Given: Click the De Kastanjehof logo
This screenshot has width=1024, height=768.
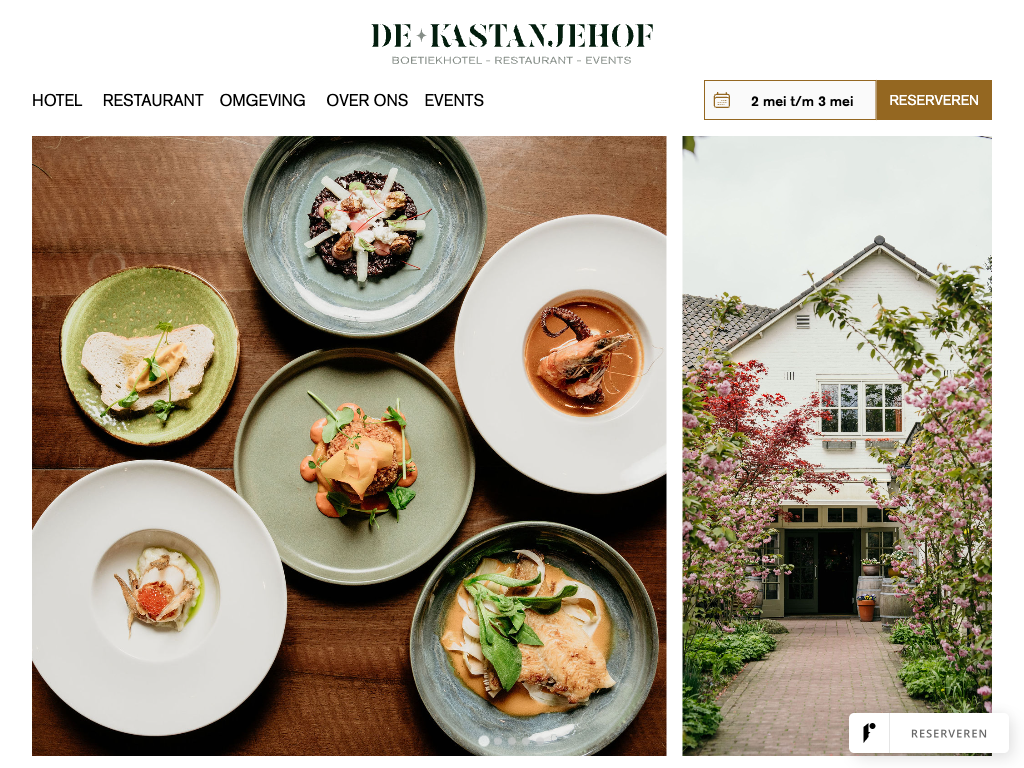Looking at the screenshot, I should click(x=512, y=37).
